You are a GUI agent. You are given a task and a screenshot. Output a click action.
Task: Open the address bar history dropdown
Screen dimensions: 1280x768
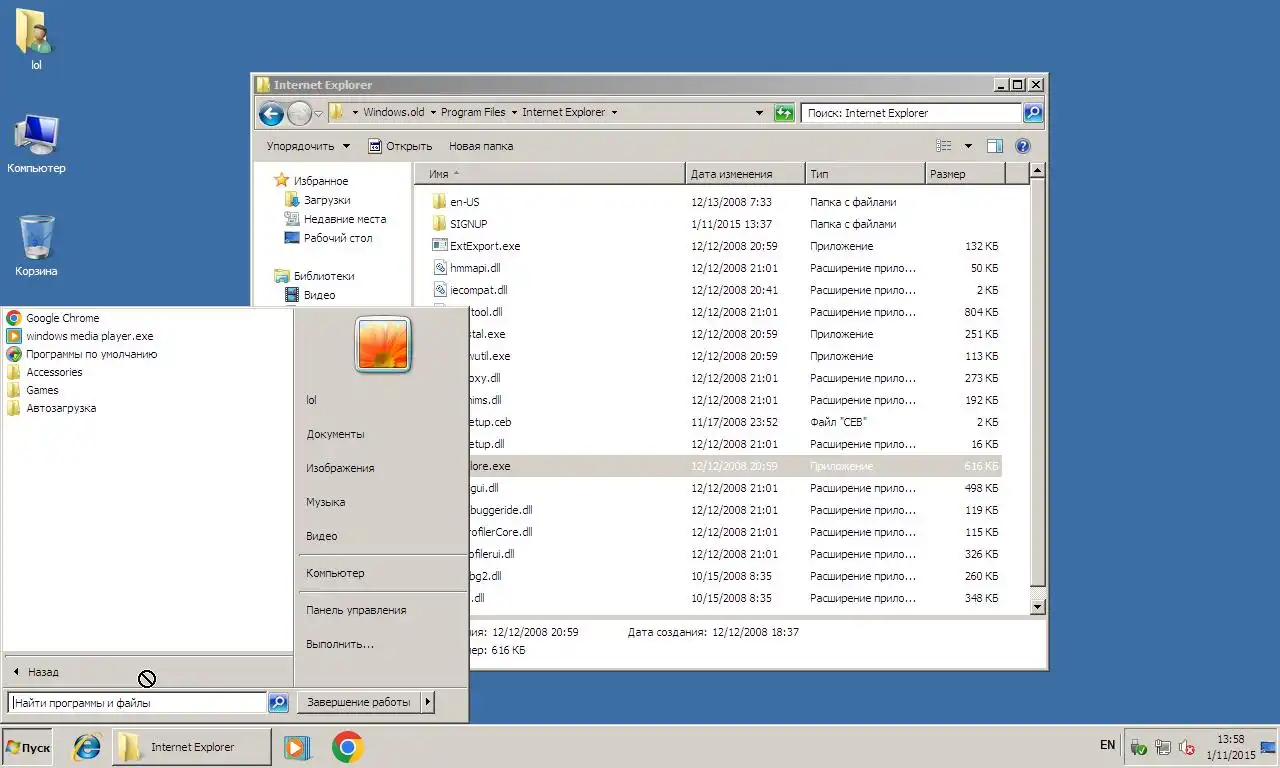[760, 113]
